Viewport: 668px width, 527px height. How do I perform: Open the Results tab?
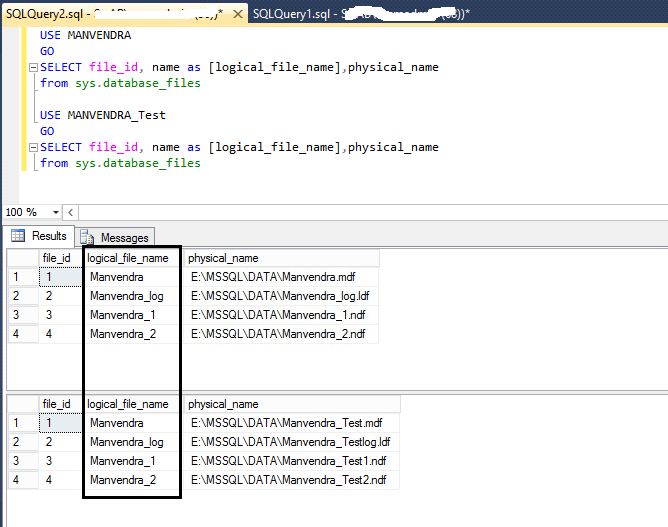(39, 236)
